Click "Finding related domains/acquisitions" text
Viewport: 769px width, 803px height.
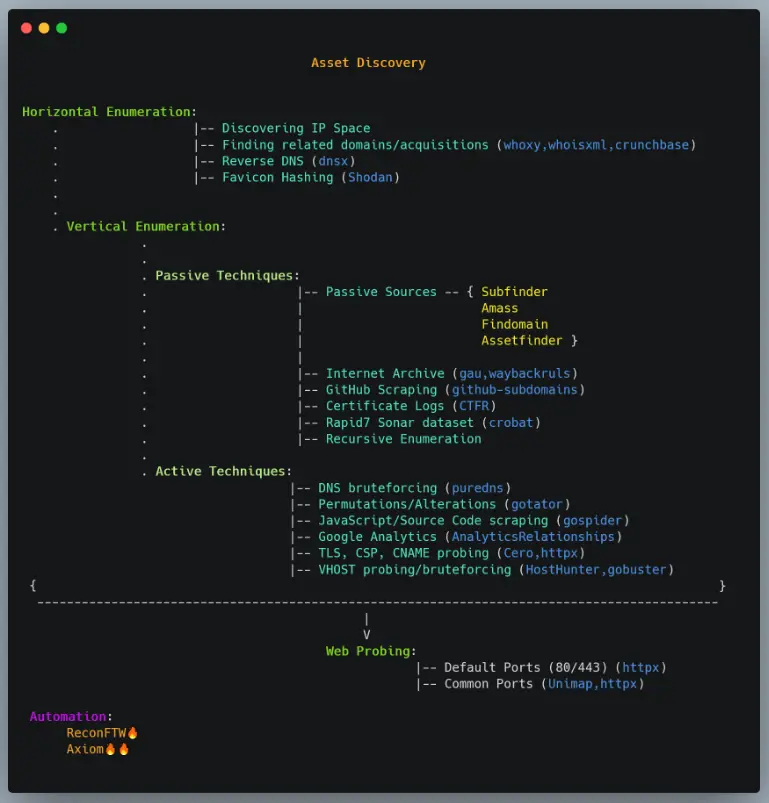pos(355,145)
